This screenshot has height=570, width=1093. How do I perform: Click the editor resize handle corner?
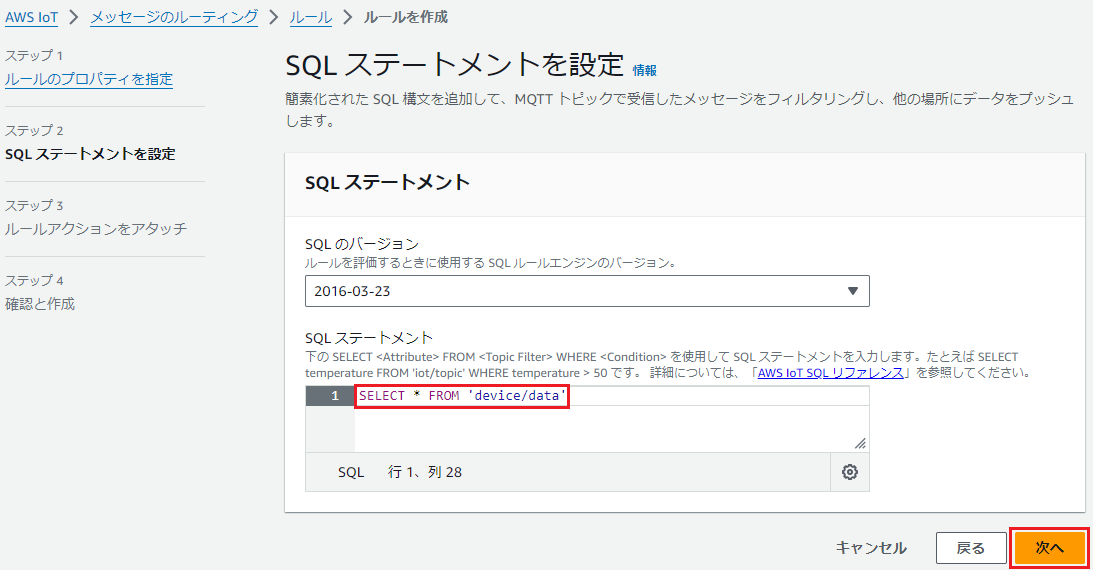[860, 443]
